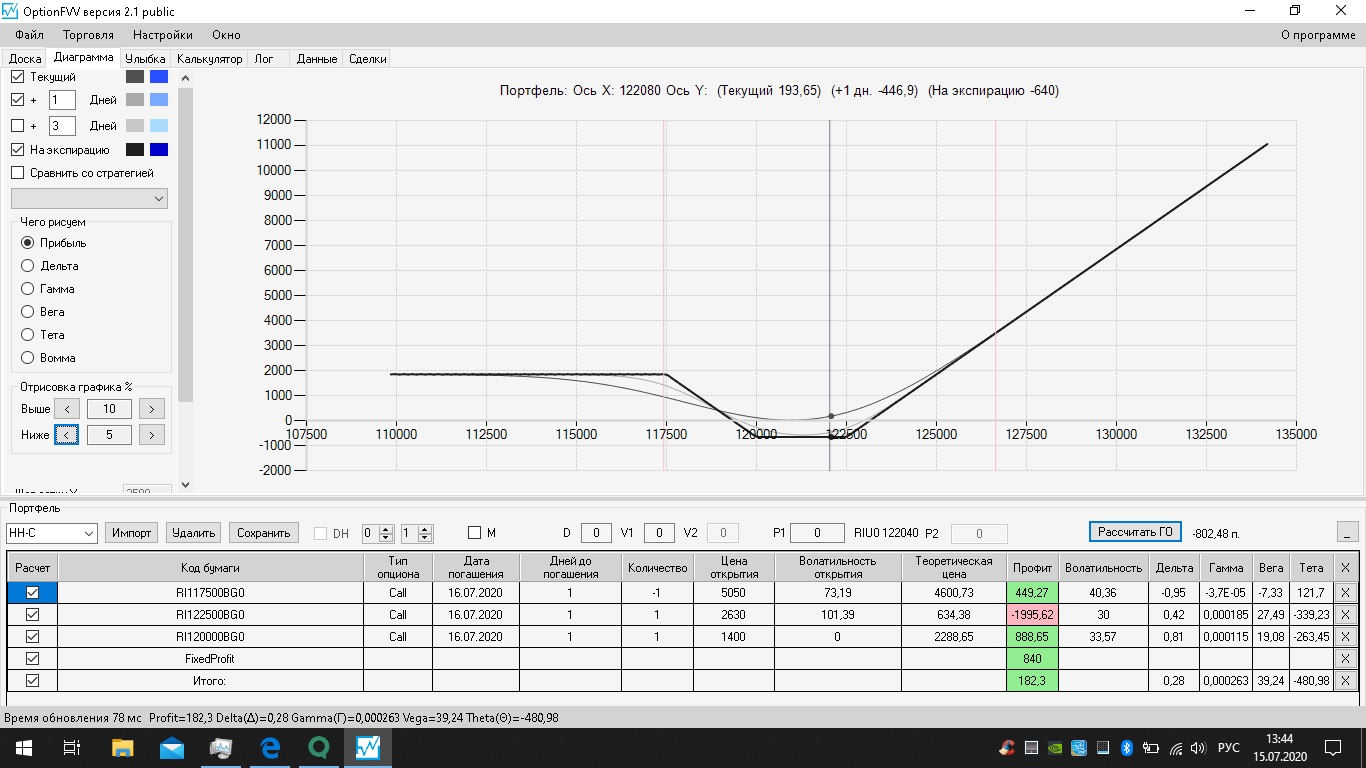Viewport: 1366px width, 768px height.
Task: Decrease the Ниже chart range percent
Action: 66,435
